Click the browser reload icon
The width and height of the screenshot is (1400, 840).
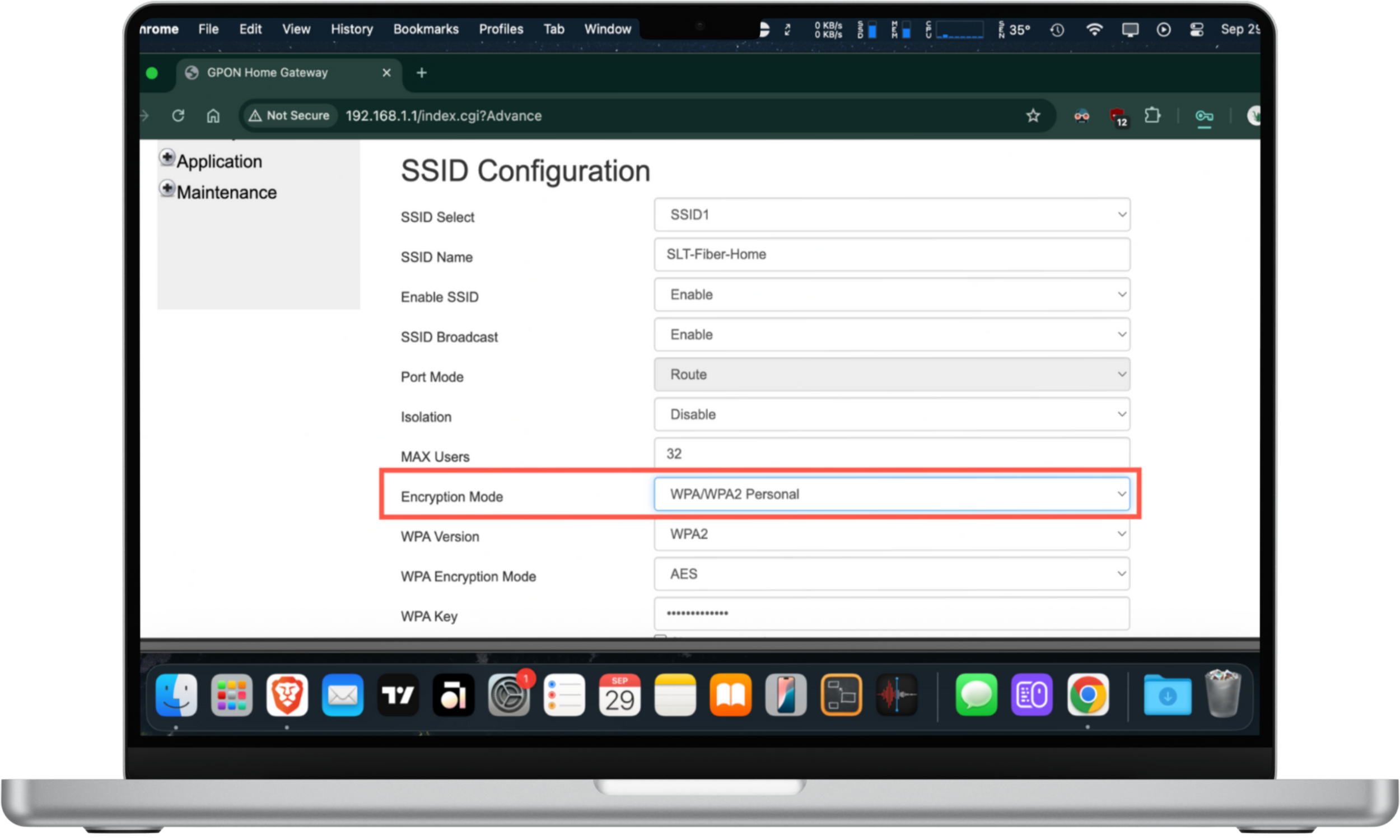pos(178,115)
